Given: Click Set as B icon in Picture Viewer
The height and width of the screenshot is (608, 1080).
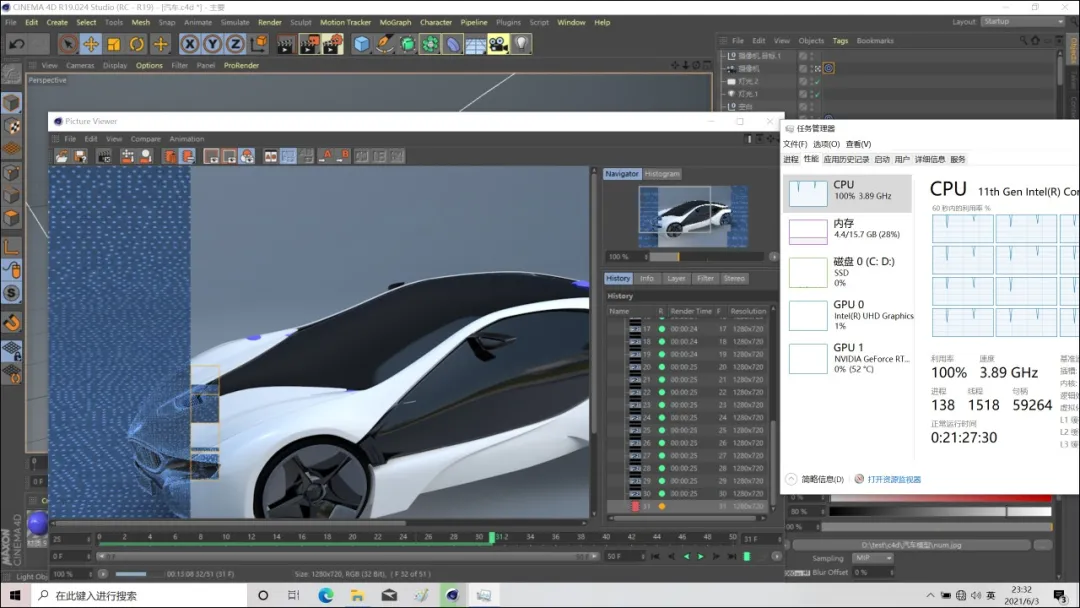Looking at the screenshot, I should click(344, 156).
